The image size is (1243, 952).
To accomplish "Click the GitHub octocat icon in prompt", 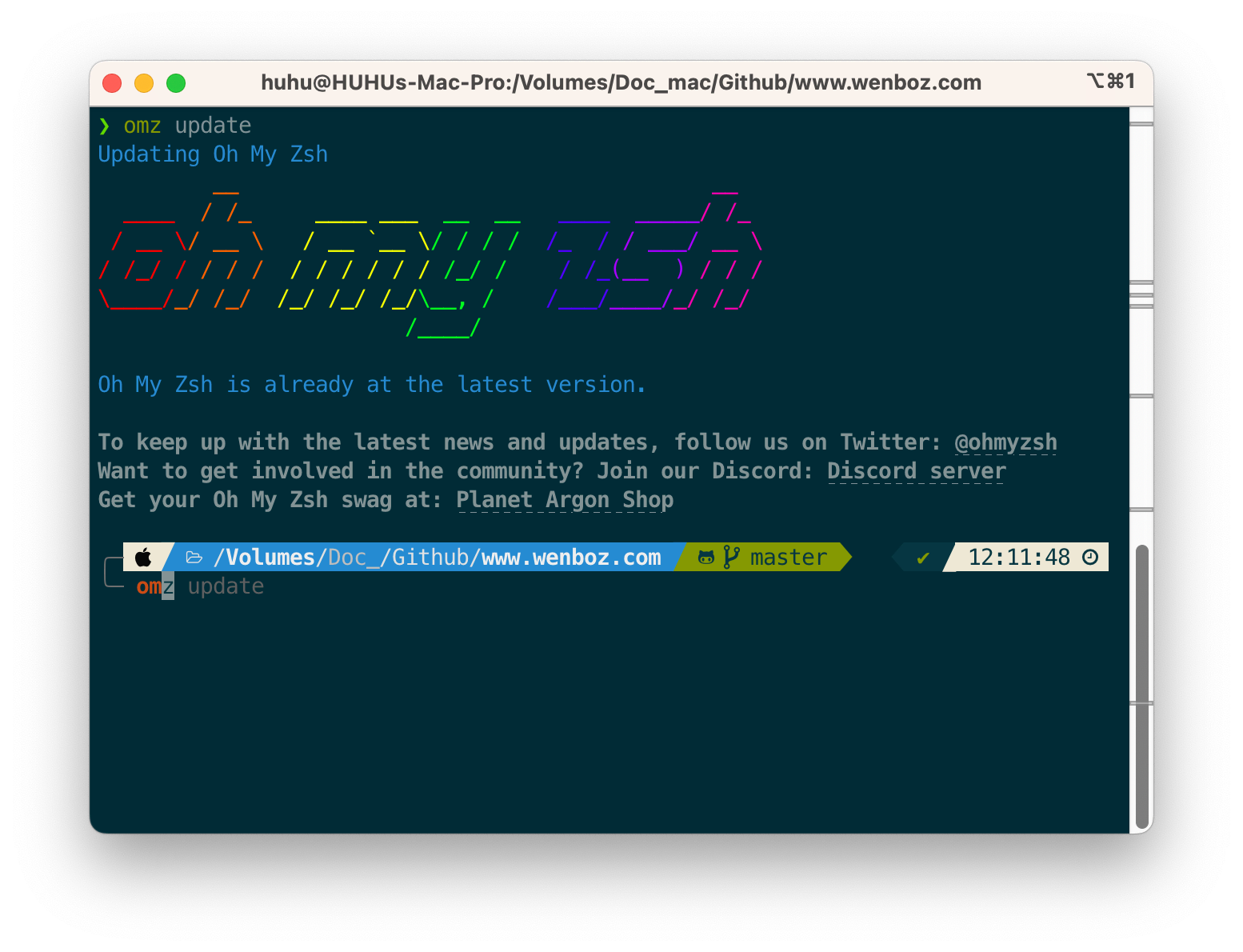I will tap(706, 558).
